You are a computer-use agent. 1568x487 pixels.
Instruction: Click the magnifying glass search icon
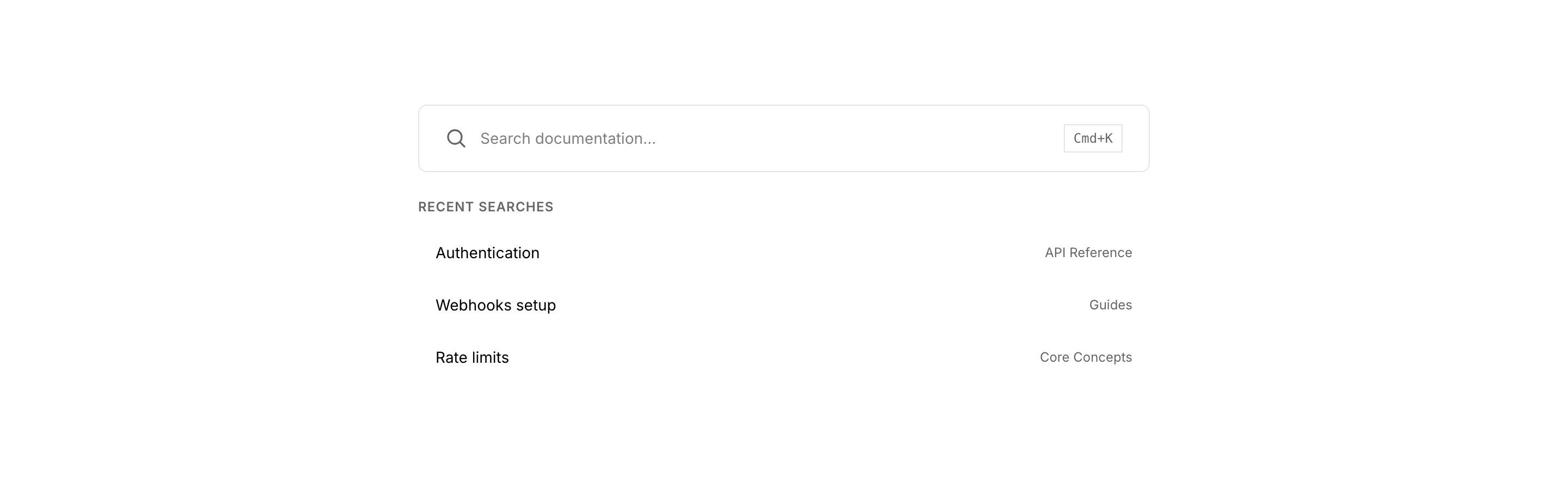tap(456, 139)
